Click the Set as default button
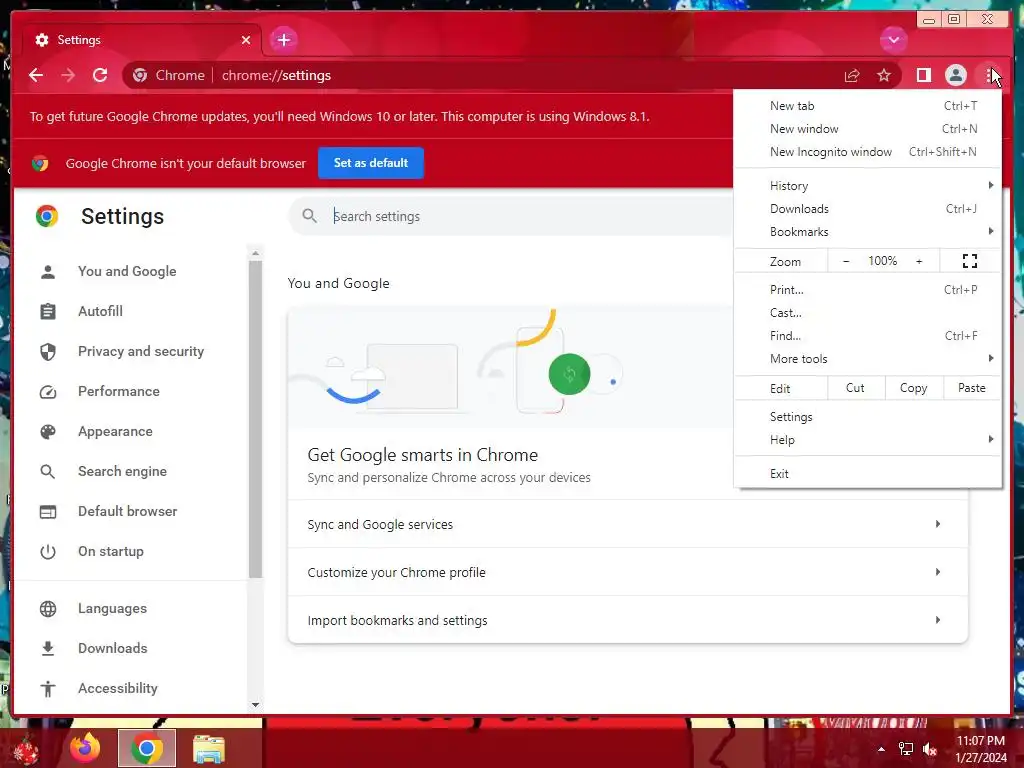Screen dimensions: 1024x768 [x=371, y=163]
